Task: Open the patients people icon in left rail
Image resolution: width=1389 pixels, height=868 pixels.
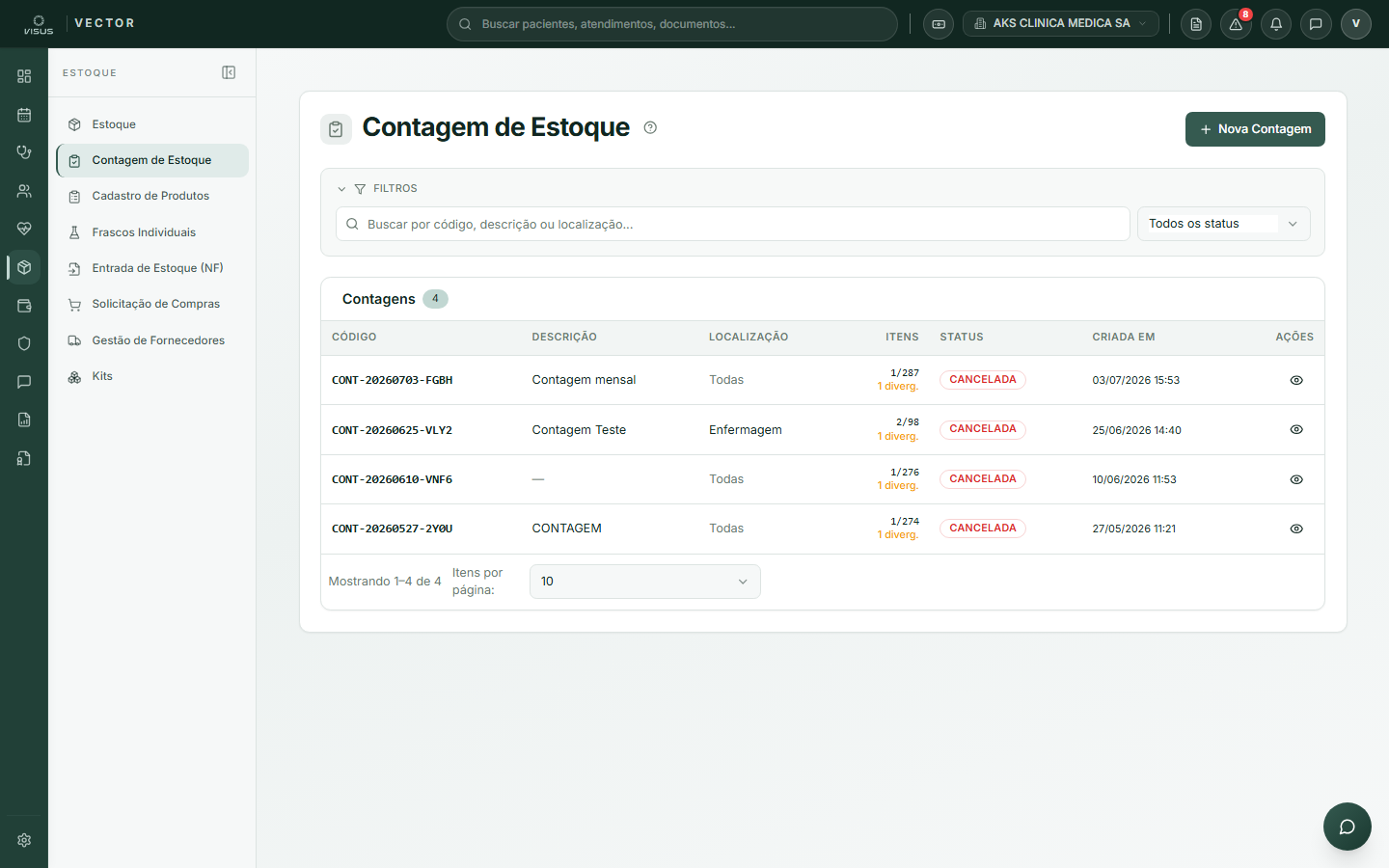Action: click(x=24, y=191)
